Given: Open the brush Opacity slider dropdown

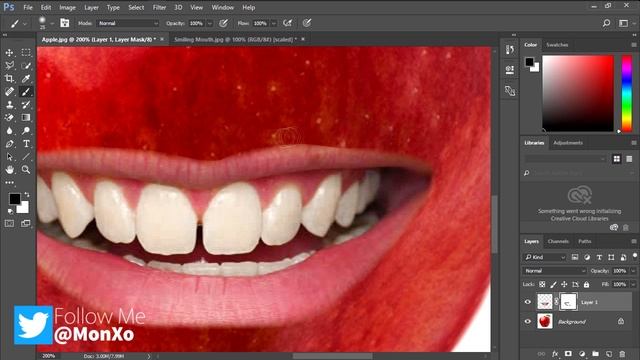Looking at the screenshot, I should (210, 24).
